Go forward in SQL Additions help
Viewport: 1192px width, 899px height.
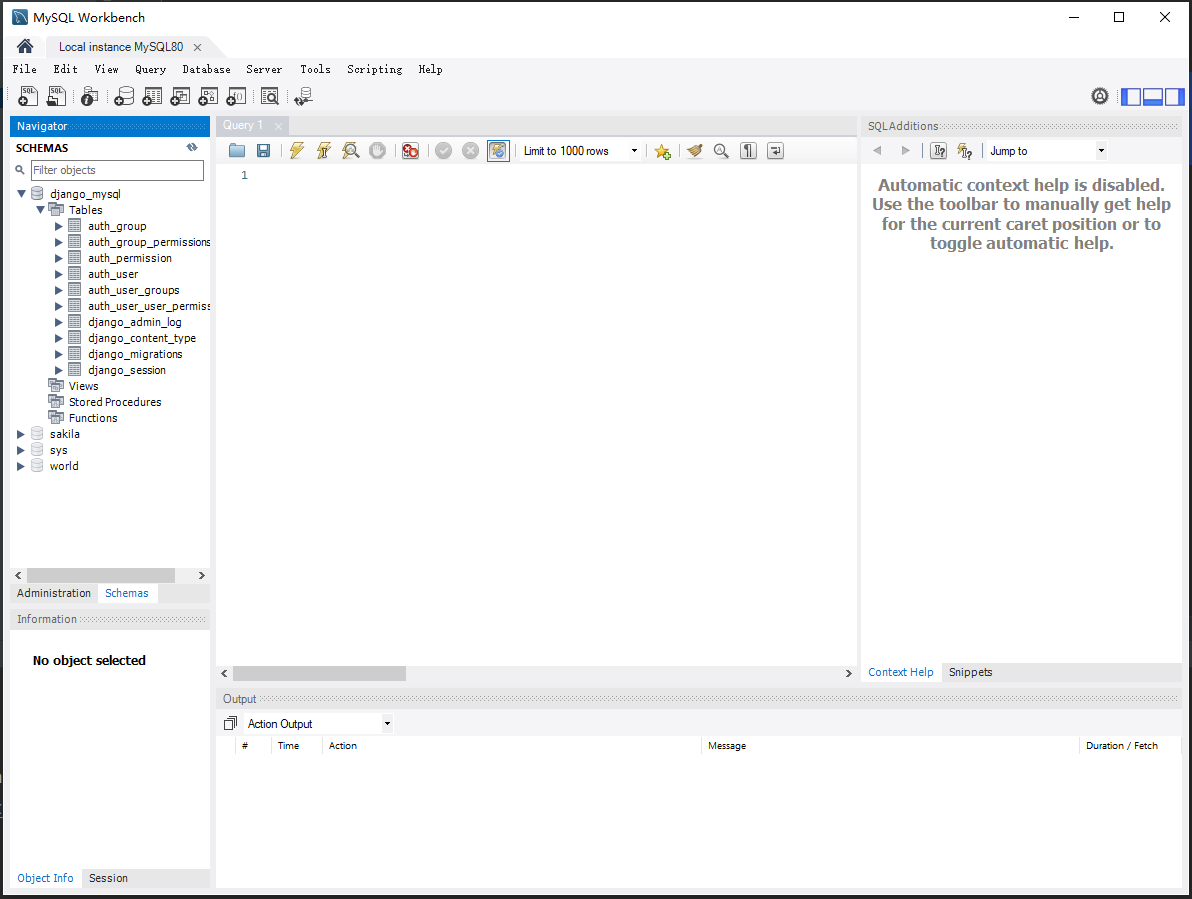[x=905, y=150]
